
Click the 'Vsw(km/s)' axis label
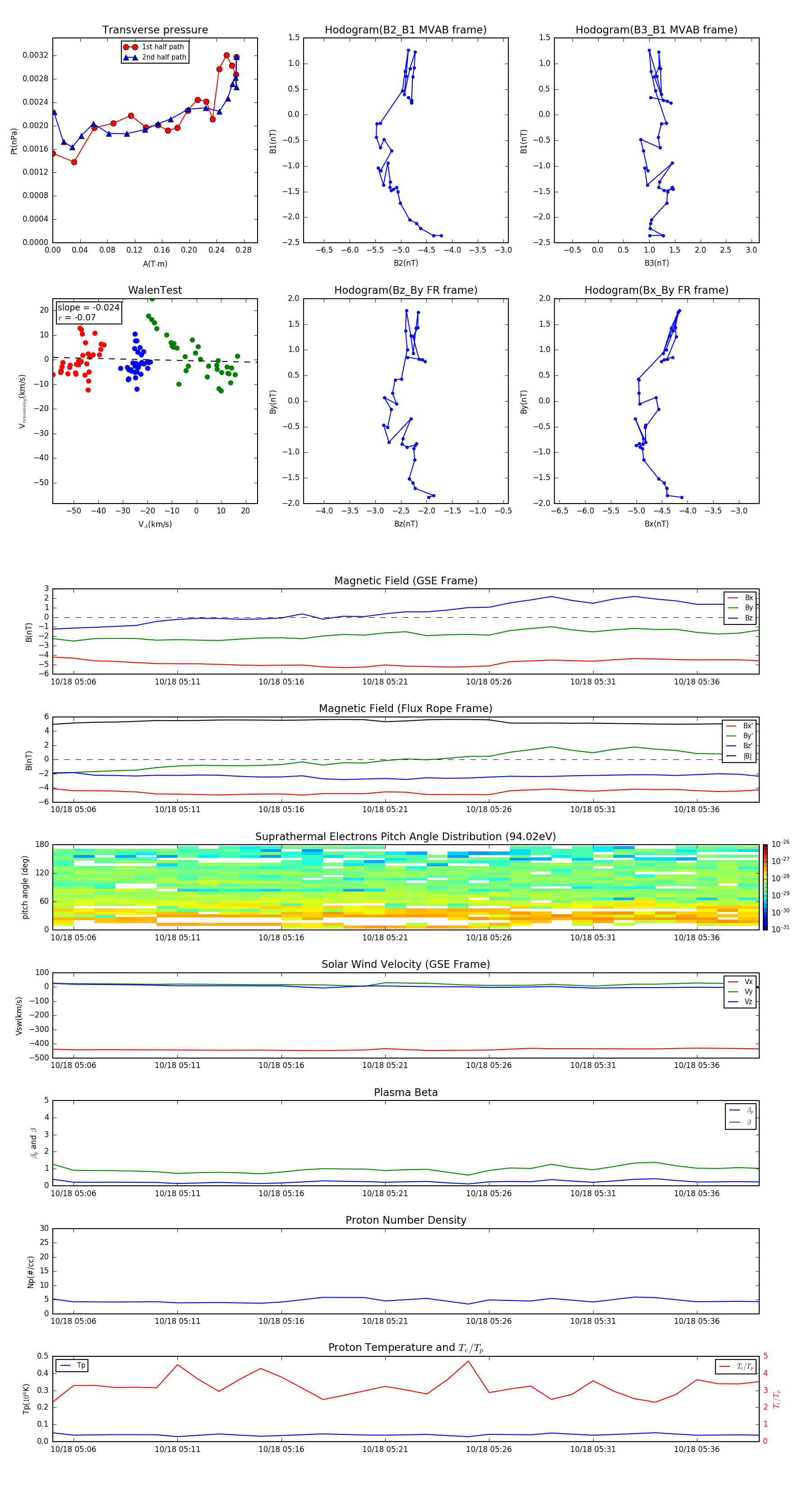click(x=19, y=1015)
